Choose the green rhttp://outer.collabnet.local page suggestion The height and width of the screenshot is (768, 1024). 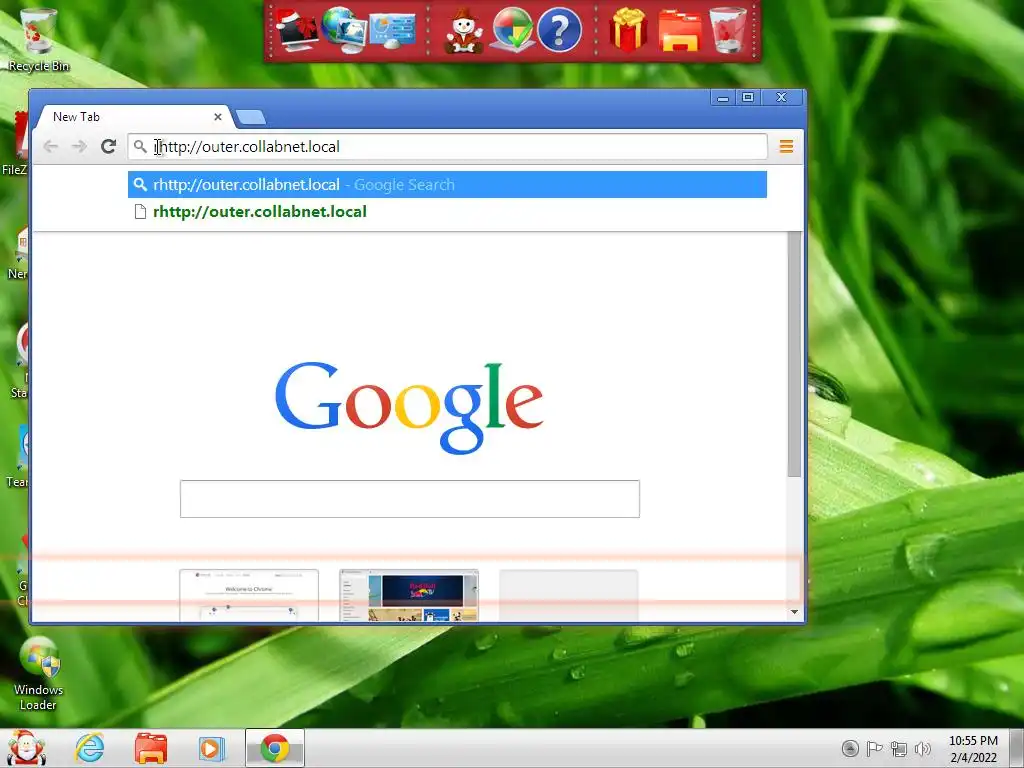(447, 212)
